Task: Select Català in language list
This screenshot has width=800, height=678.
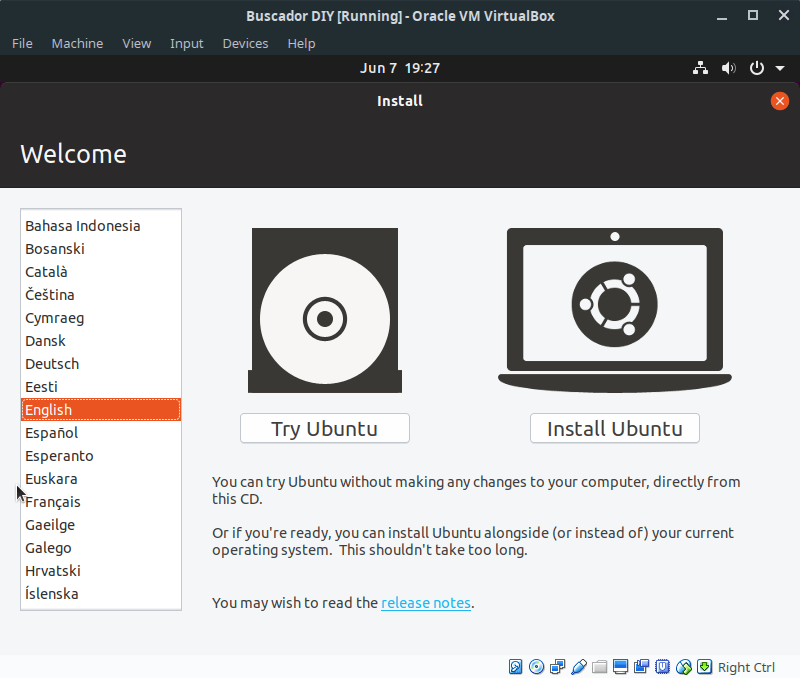Action: click(101, 272)
